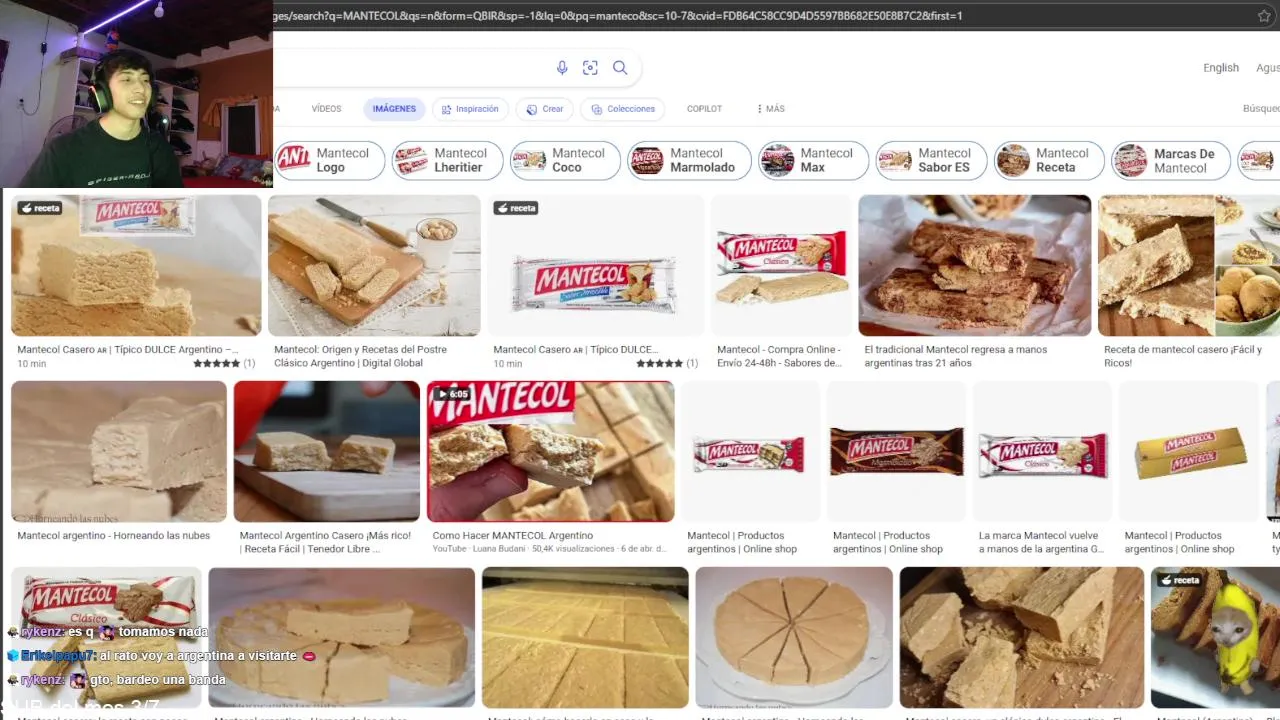Click the English language link
1280x720 pixels.
point(1221,68)
